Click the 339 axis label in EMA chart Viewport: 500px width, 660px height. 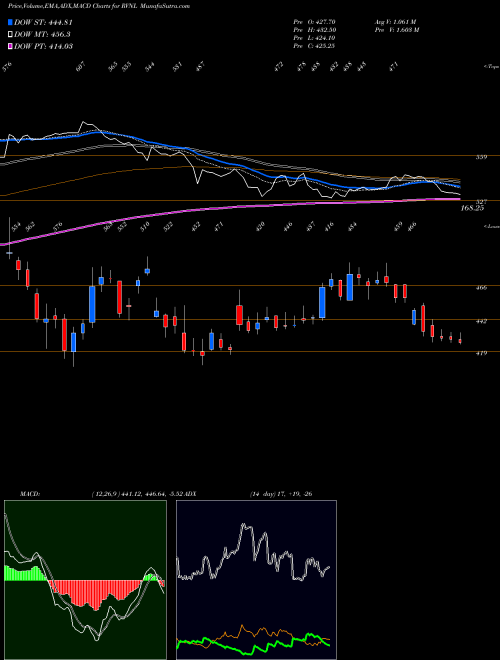[x=482, y=157]
